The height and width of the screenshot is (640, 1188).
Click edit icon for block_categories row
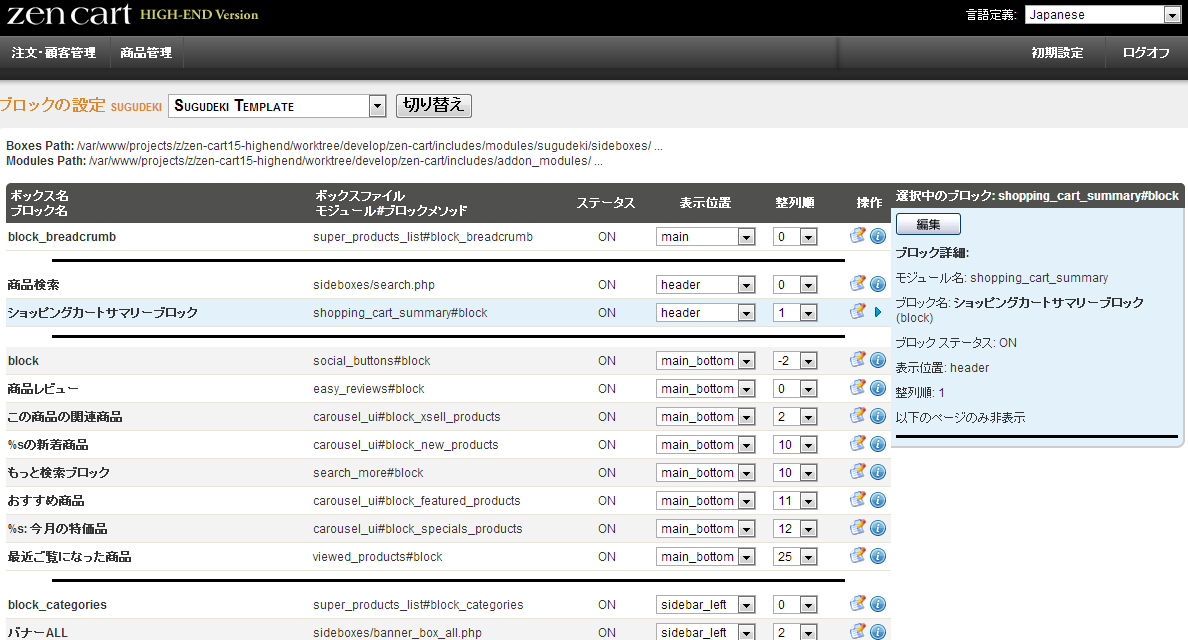tap(857, 604)
